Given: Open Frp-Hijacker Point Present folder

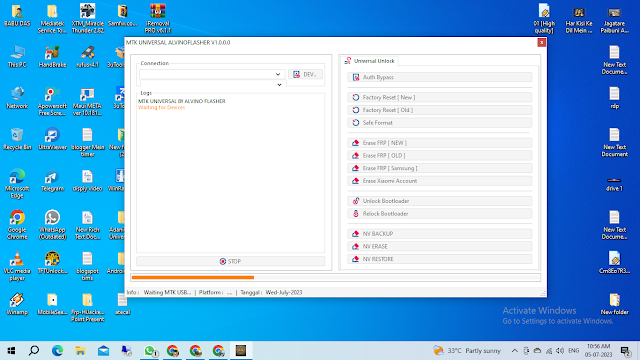Looking at the screenshot, I should click(x=87, y=308).
